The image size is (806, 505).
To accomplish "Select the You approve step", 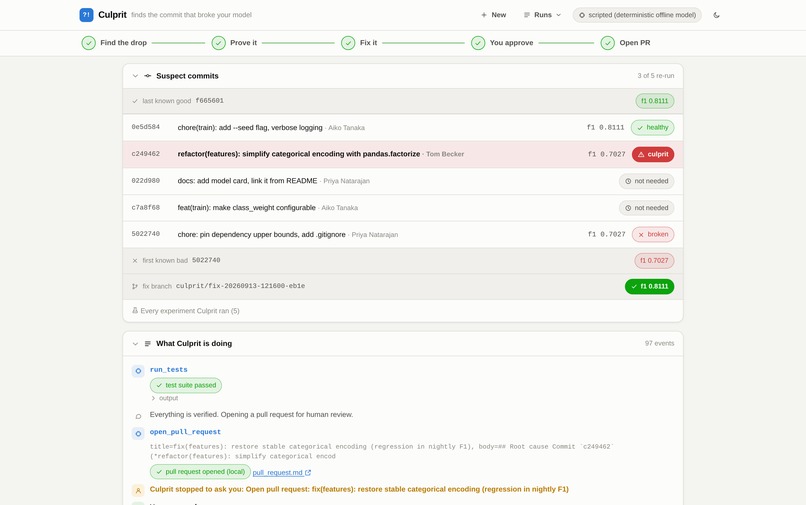I will click(x=502, y=43).
